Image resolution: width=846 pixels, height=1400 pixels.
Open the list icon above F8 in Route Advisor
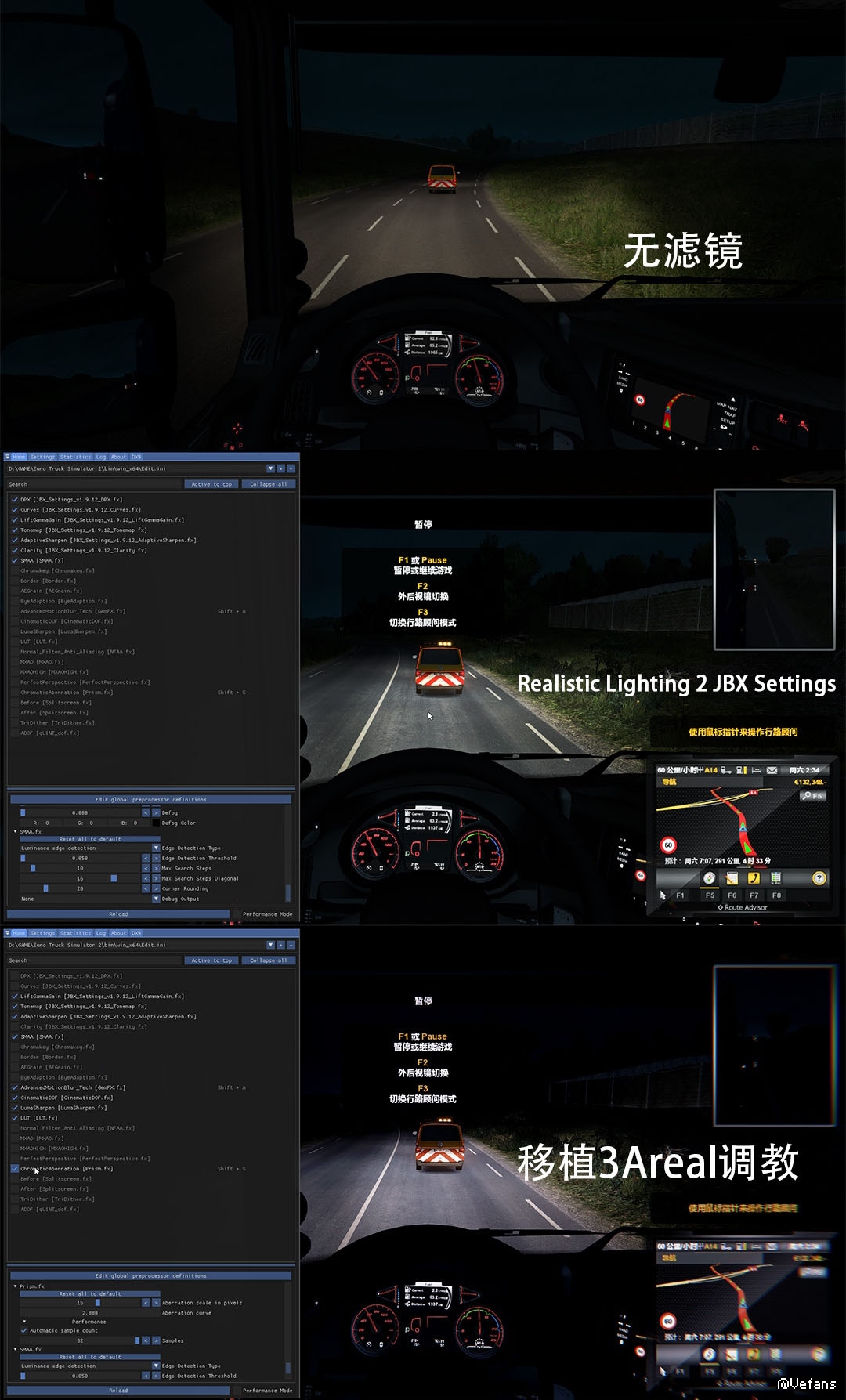coord(775,878)
